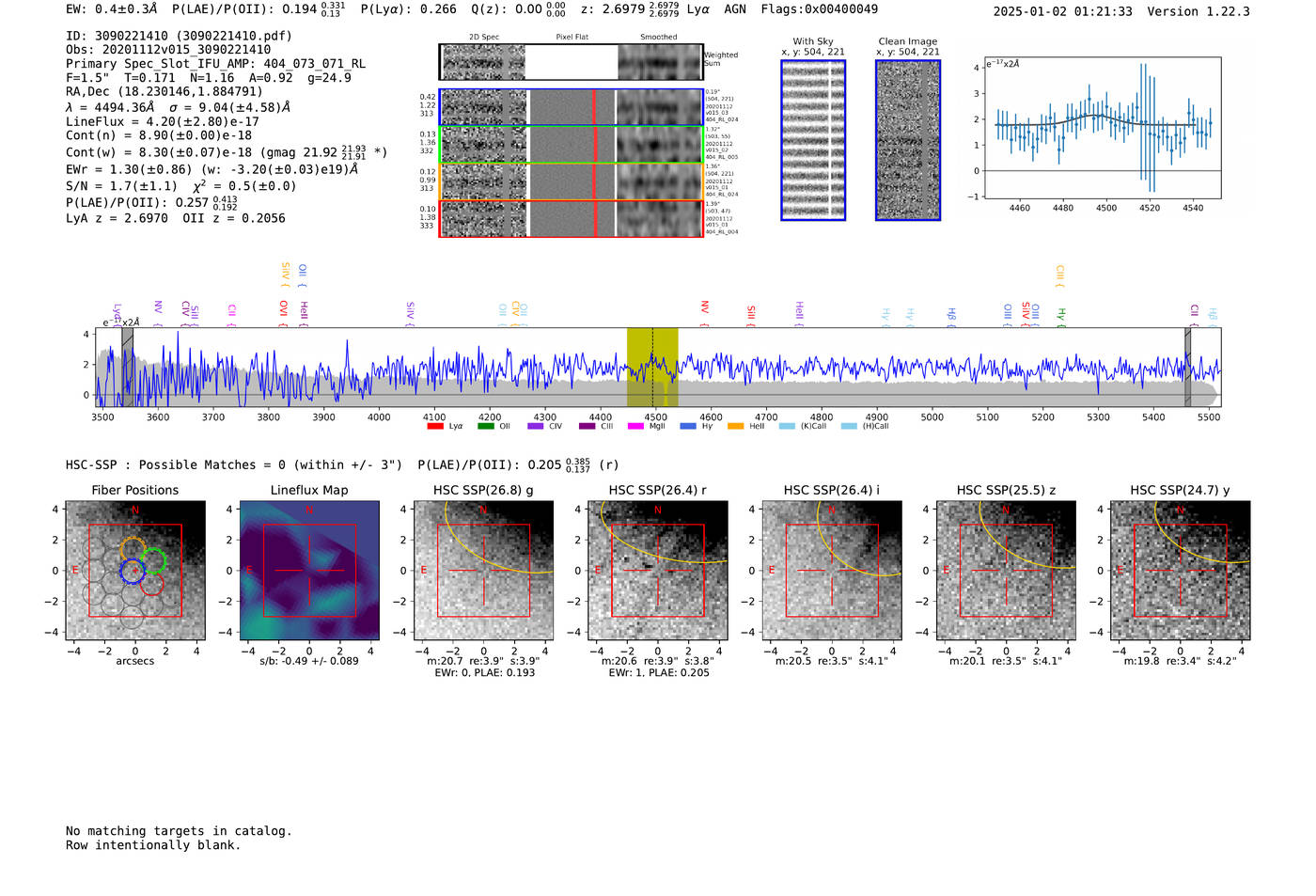Select the blue-bordered 2D spectrum fiber row
Screen dimensions: 1316x896
pyautogui.click(x=572, y=107)
